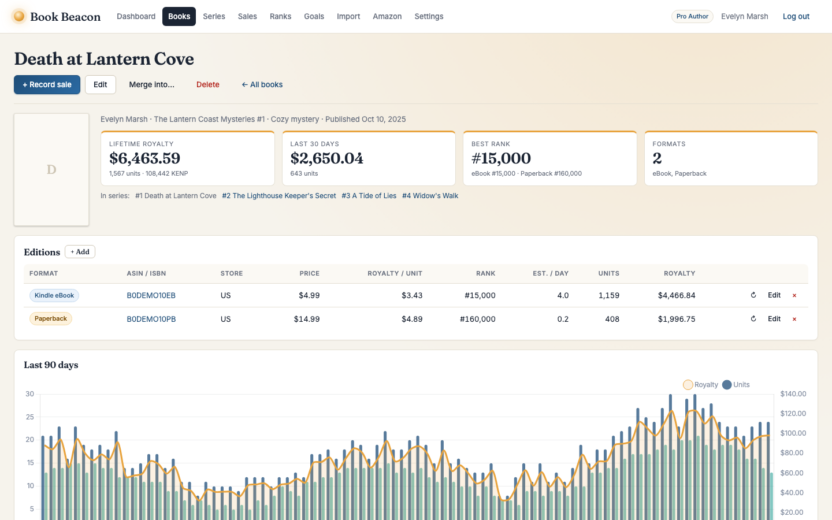
Task: Click the $1,996.75 royalty cell
Action: point(677,319)
